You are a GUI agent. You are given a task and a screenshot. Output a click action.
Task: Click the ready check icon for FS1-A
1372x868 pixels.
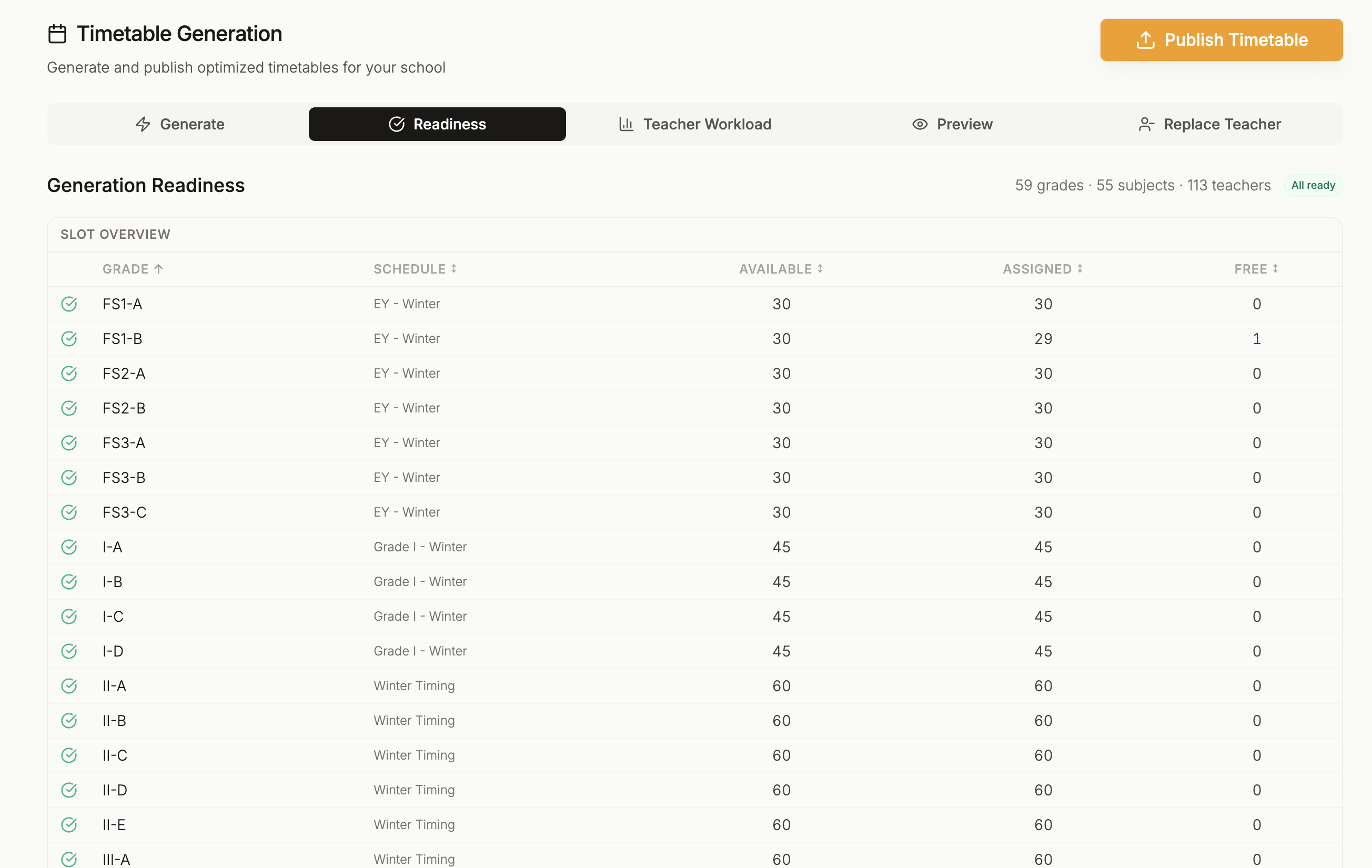(69, 305)
